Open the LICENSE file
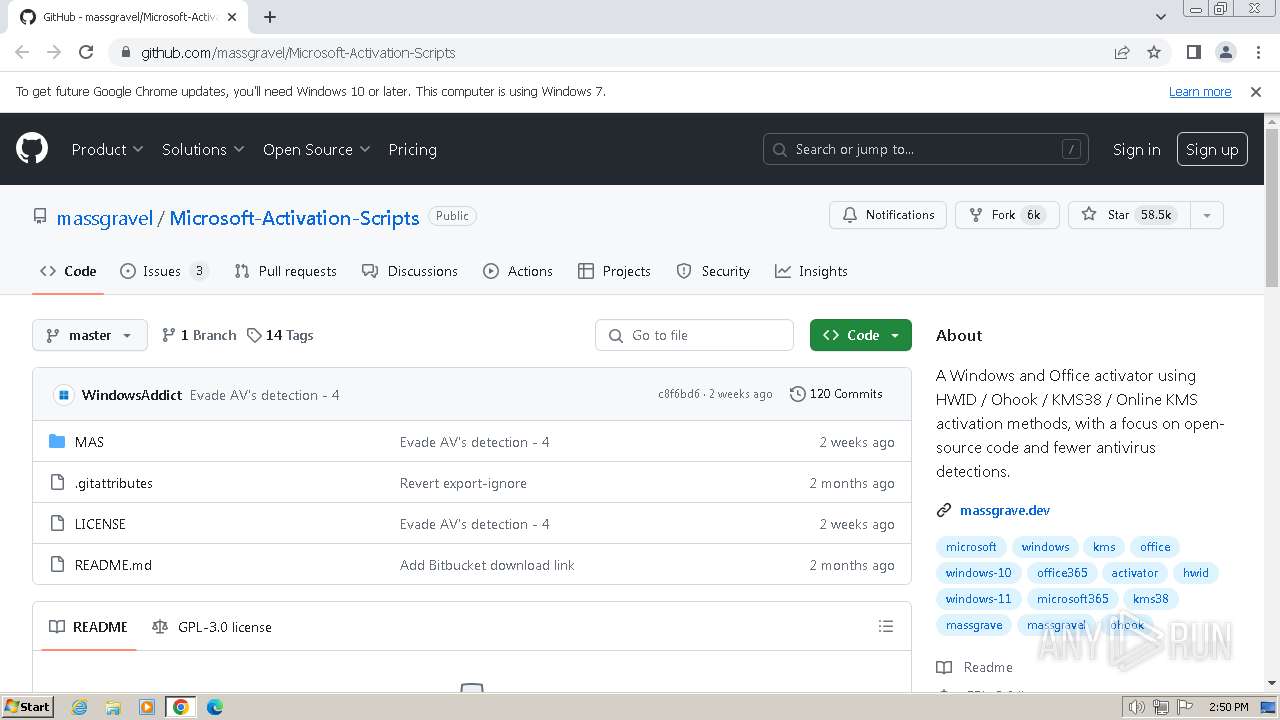This screenshot has width=1280, height=720. pyautogui.click(x=100, y=524)
